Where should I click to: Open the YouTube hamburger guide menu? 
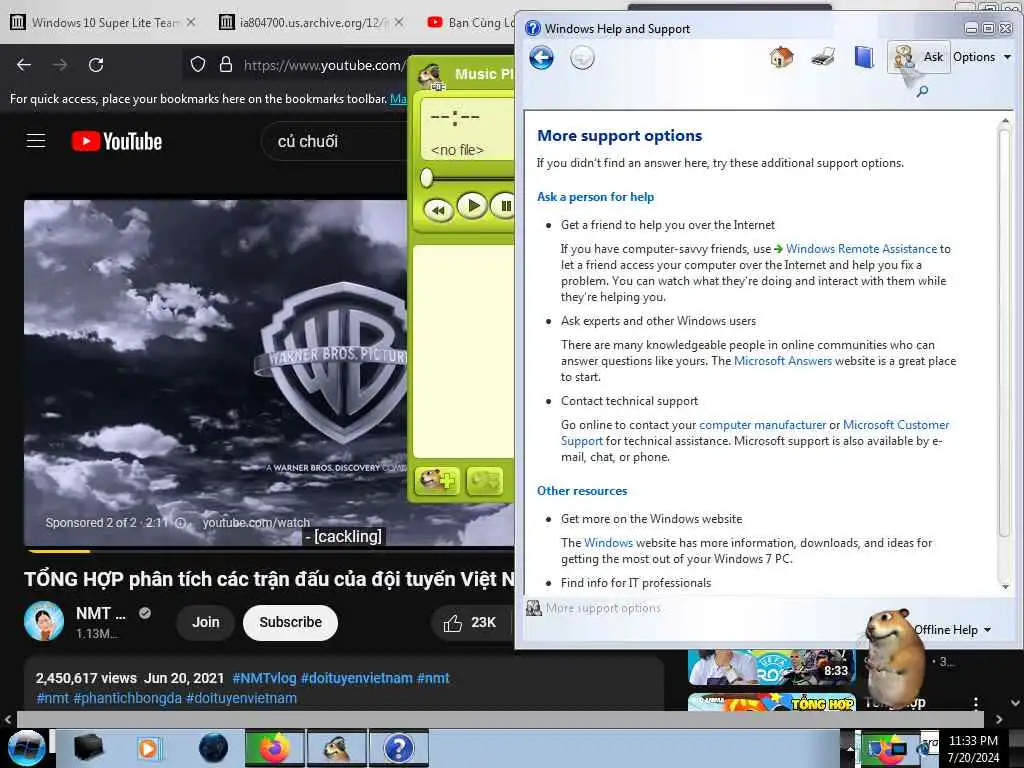tap(36, 141)
